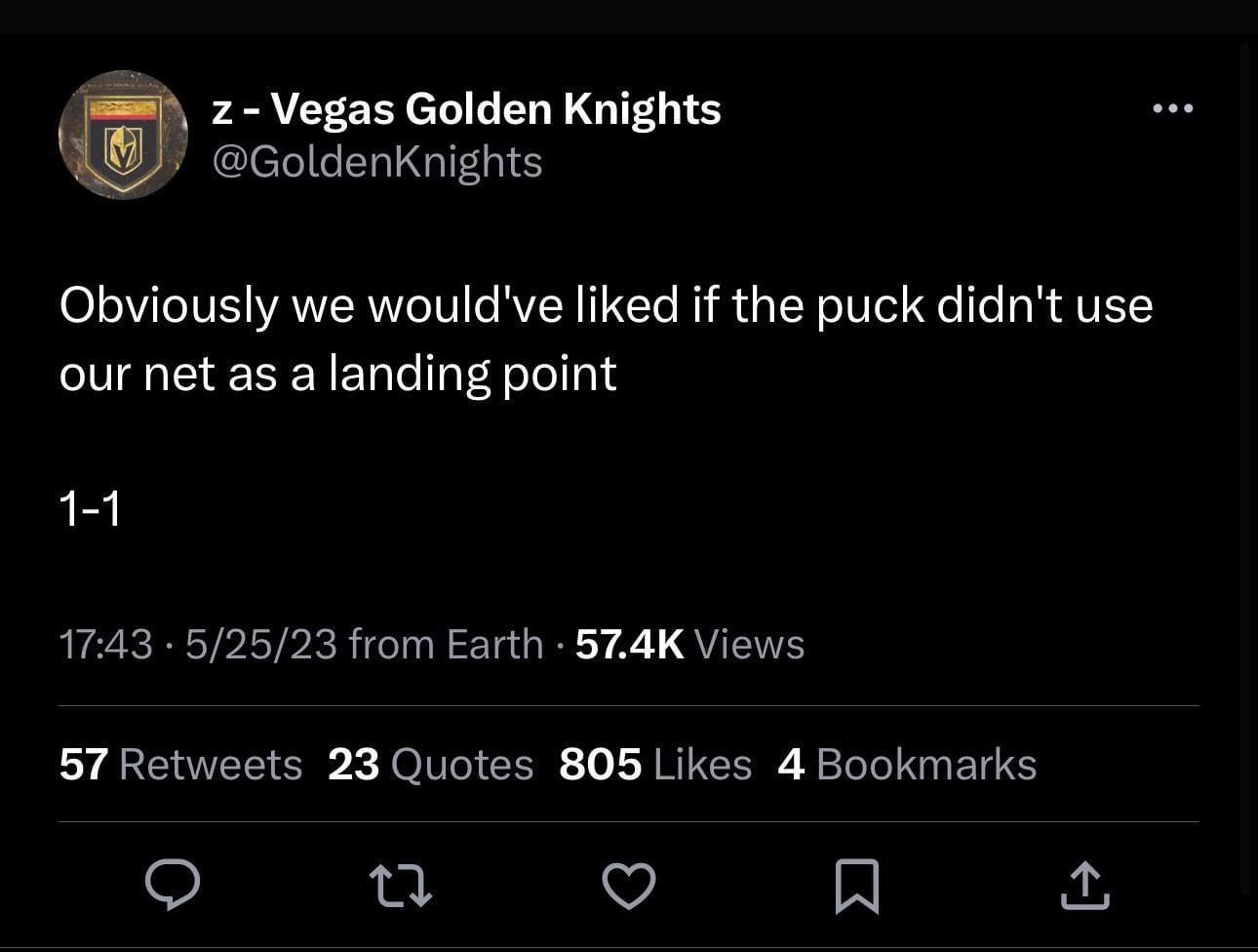Click the retweet arrows icon
This screenshot has height=952, width=1258.
click(x=401, y=885)
